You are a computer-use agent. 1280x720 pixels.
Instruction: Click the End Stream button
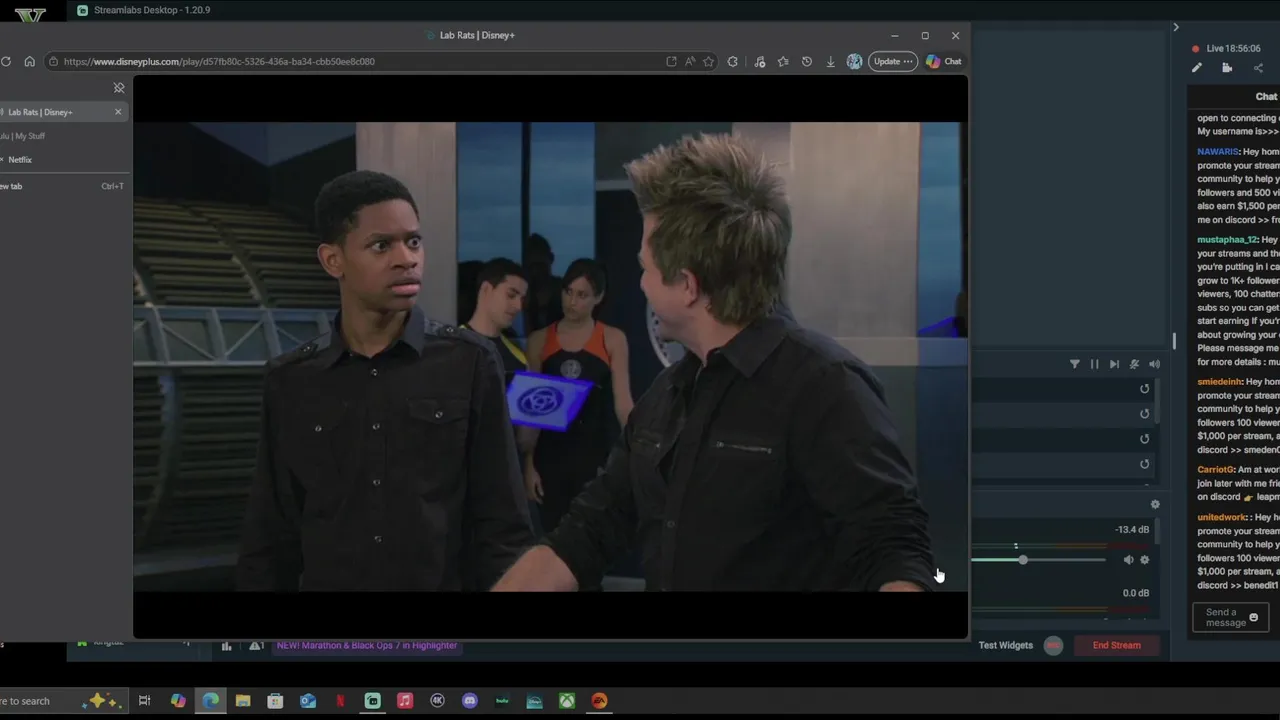(x=1117, y=645)
